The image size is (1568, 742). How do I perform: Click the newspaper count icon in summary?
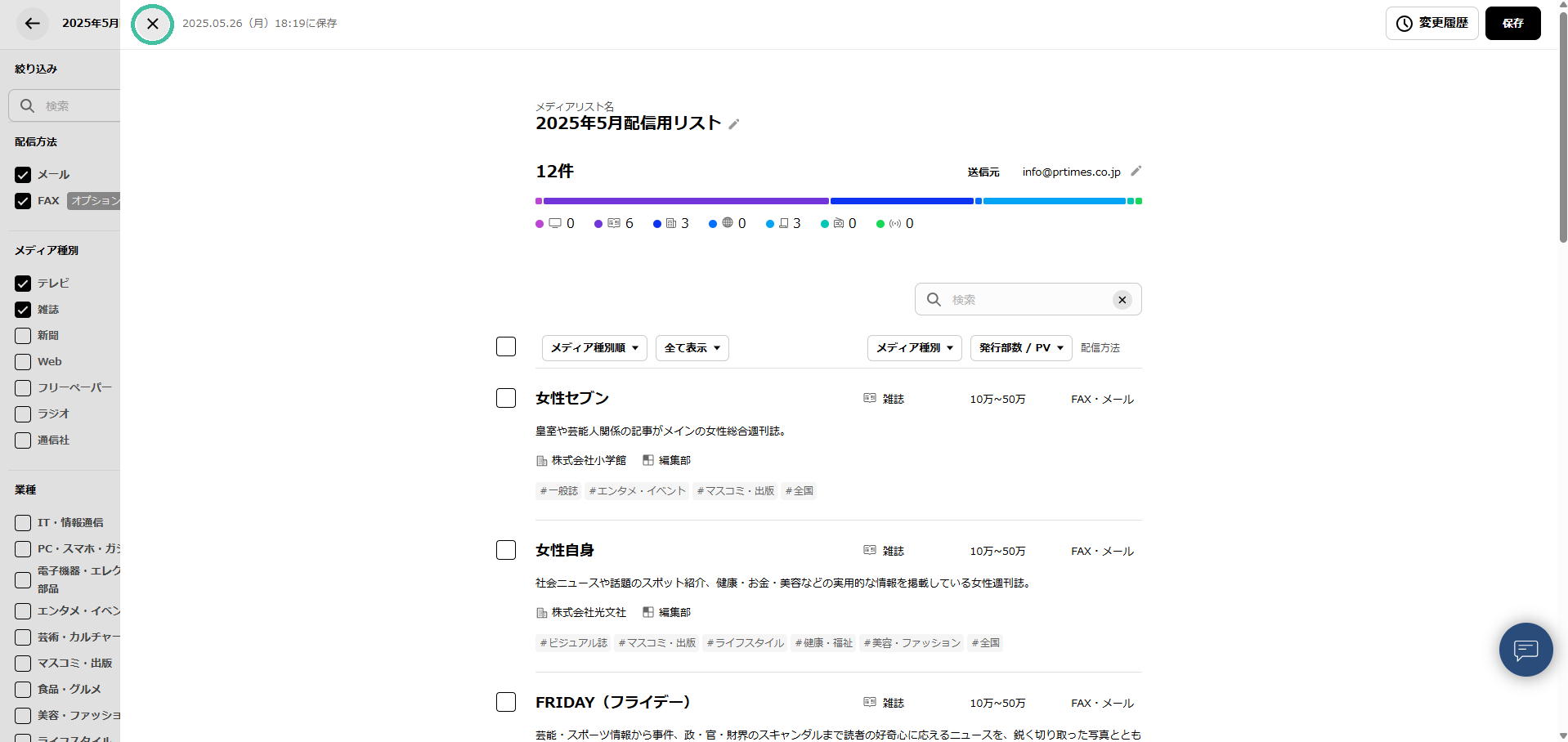[x=671, y=224]
